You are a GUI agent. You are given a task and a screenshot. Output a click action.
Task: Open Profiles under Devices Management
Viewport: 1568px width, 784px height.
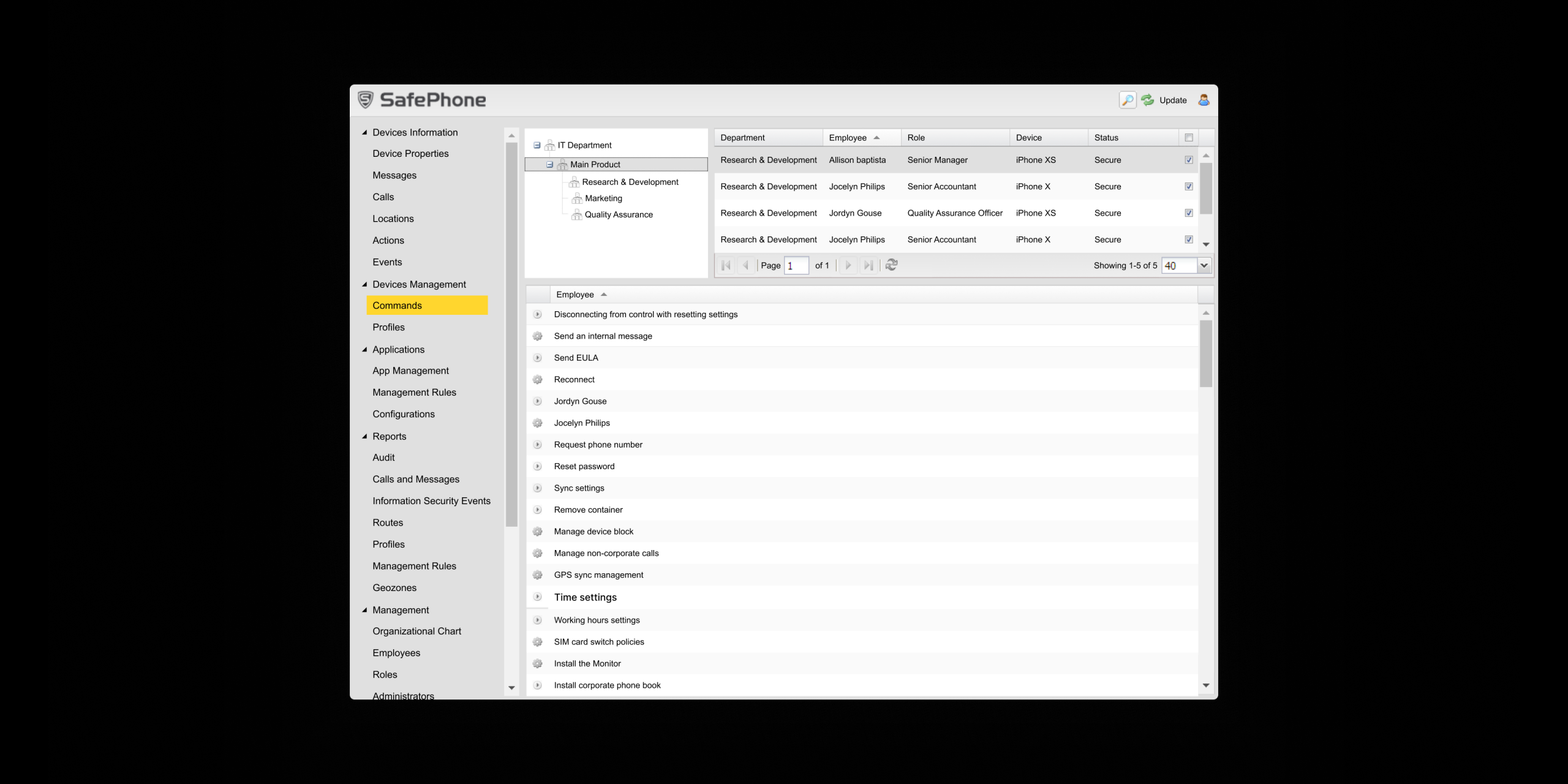(388, 327)
